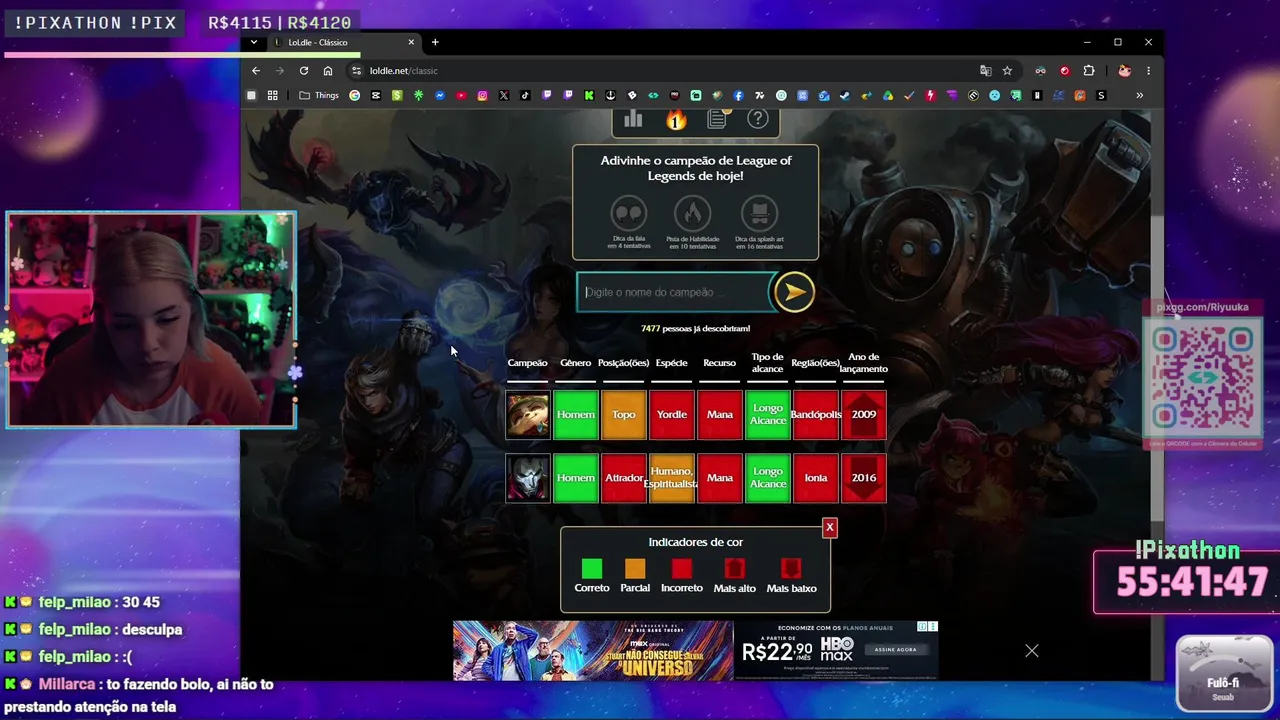Click the Humano, Espiritualista species cell
The width and height of the screenshot is (1280, 720).
coord(672,478)
